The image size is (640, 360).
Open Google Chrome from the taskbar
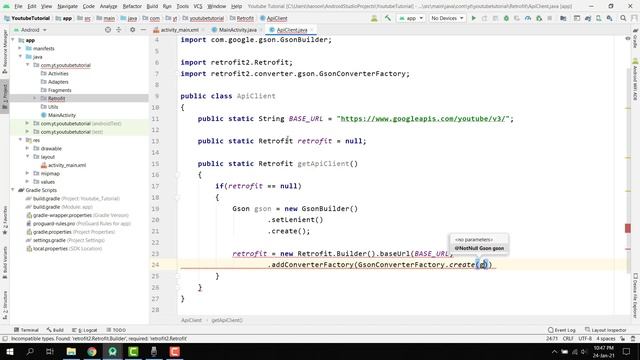pos(92,351)
